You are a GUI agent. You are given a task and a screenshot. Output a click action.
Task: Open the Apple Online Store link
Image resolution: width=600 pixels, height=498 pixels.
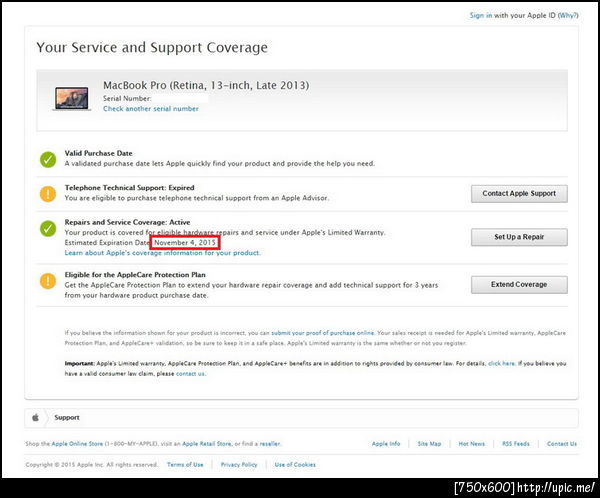pyautogui.click(x=77, y=444)
